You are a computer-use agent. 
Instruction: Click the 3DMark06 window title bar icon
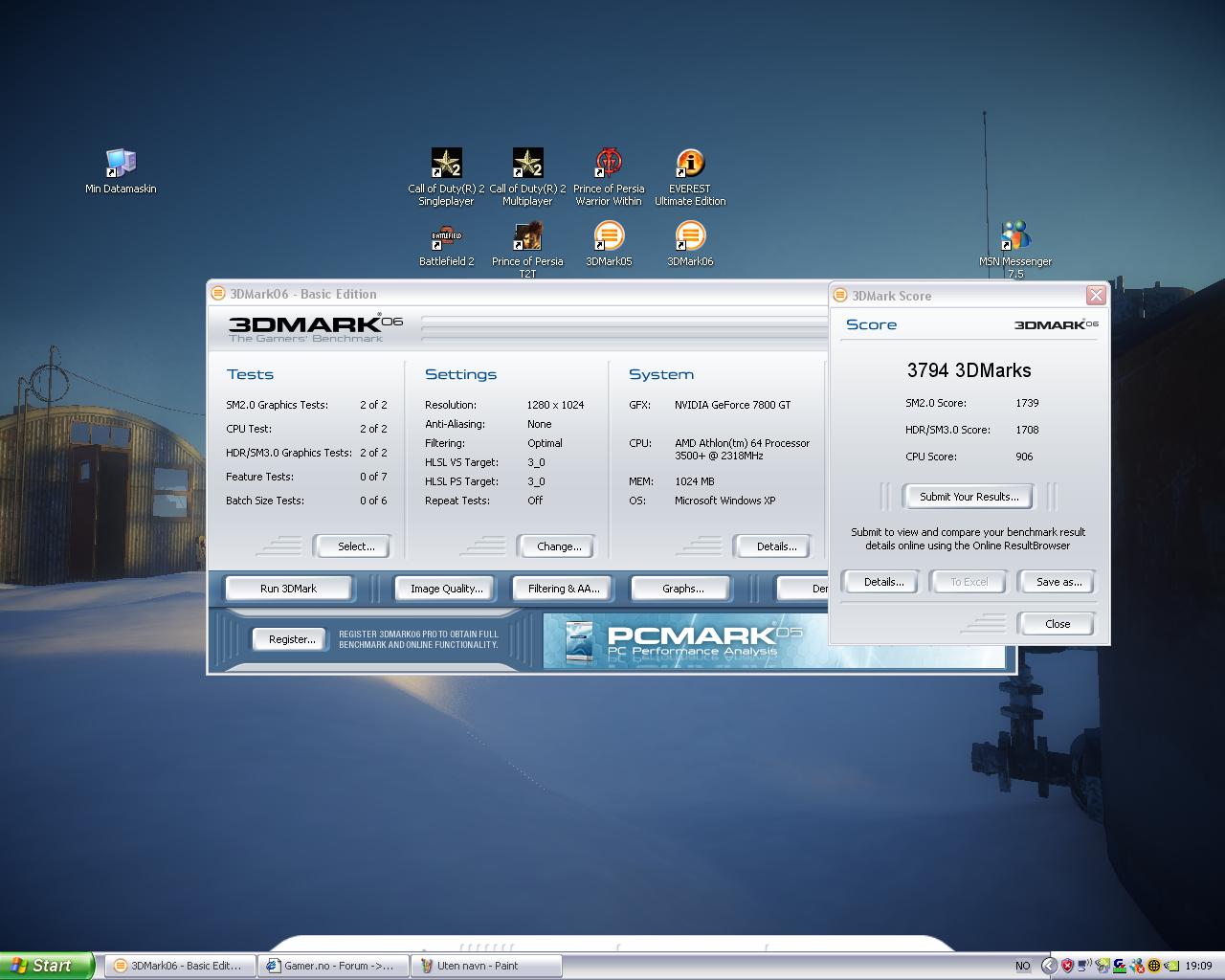tap(218, 294)
